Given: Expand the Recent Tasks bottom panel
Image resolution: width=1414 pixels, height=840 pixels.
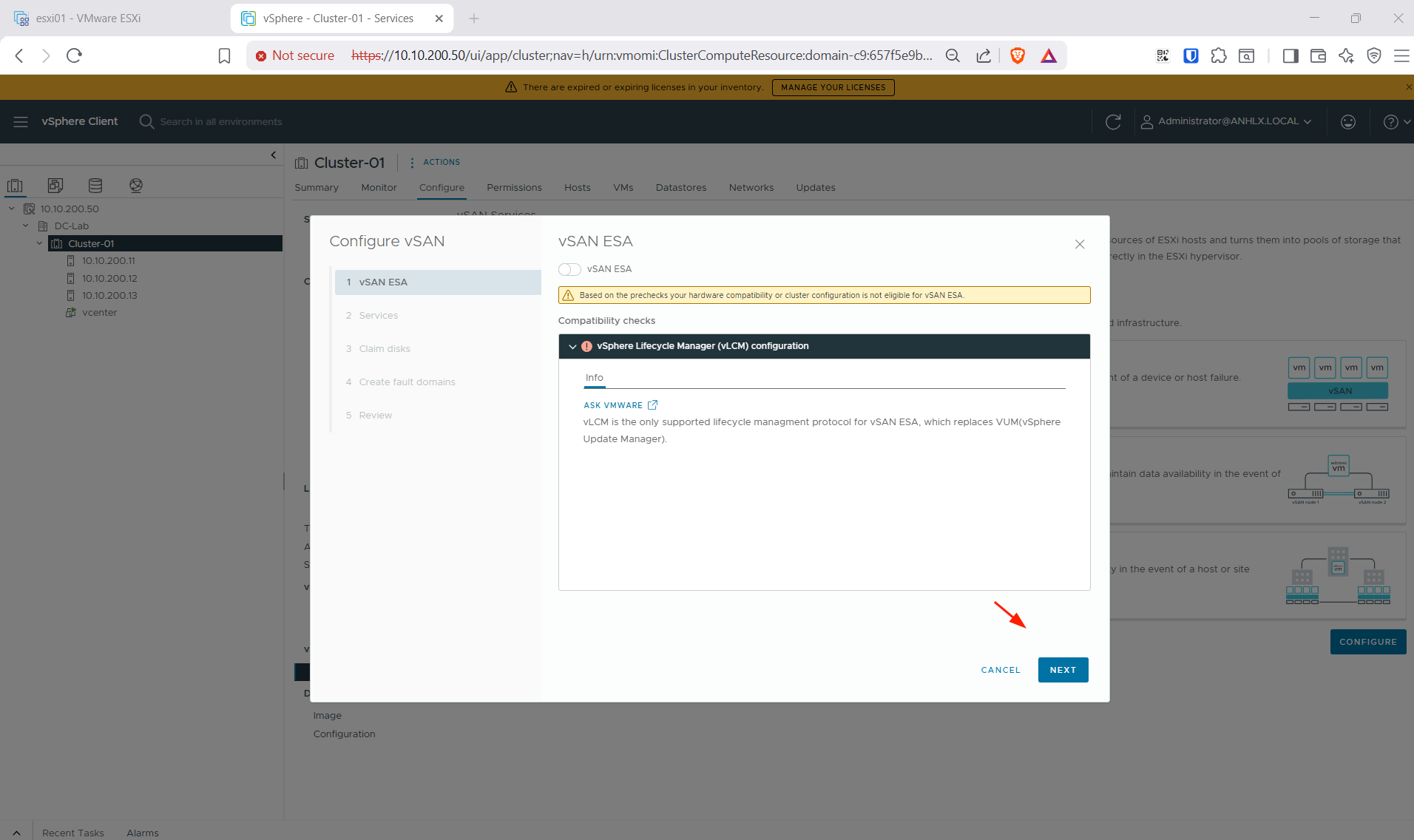Looking at the screenshot, I should [x=16, y=833].
